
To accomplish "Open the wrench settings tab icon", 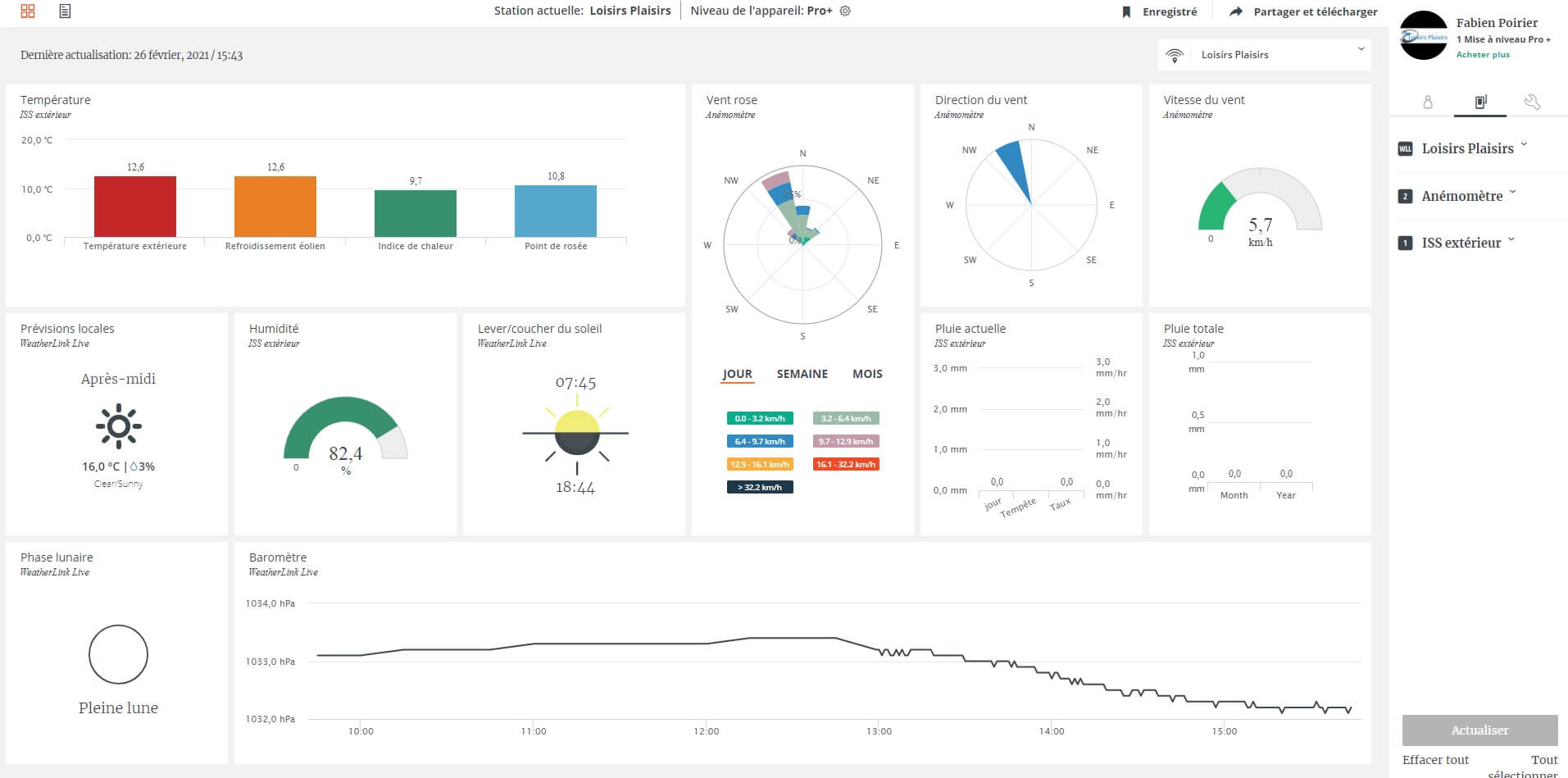I will [x=1531, y=102].
